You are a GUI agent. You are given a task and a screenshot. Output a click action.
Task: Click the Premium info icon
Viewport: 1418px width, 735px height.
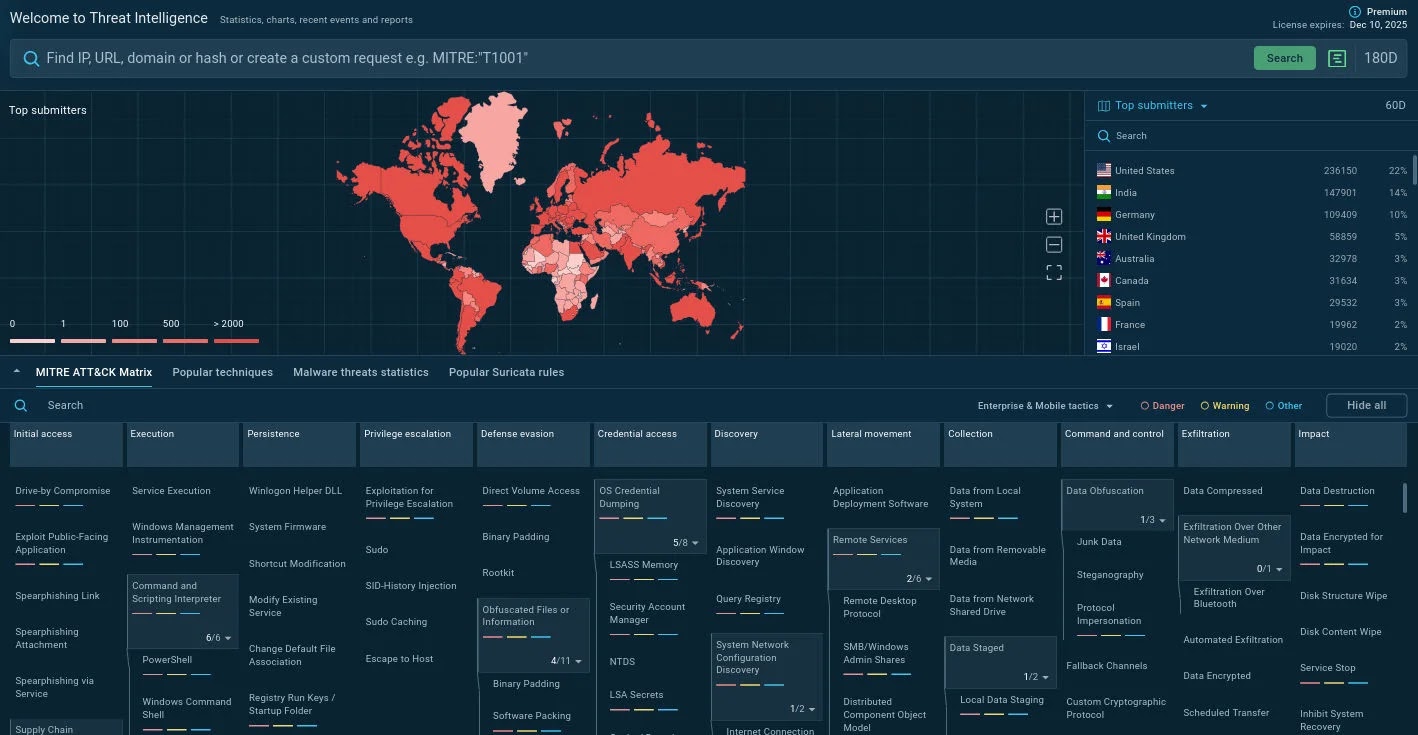1355,12
